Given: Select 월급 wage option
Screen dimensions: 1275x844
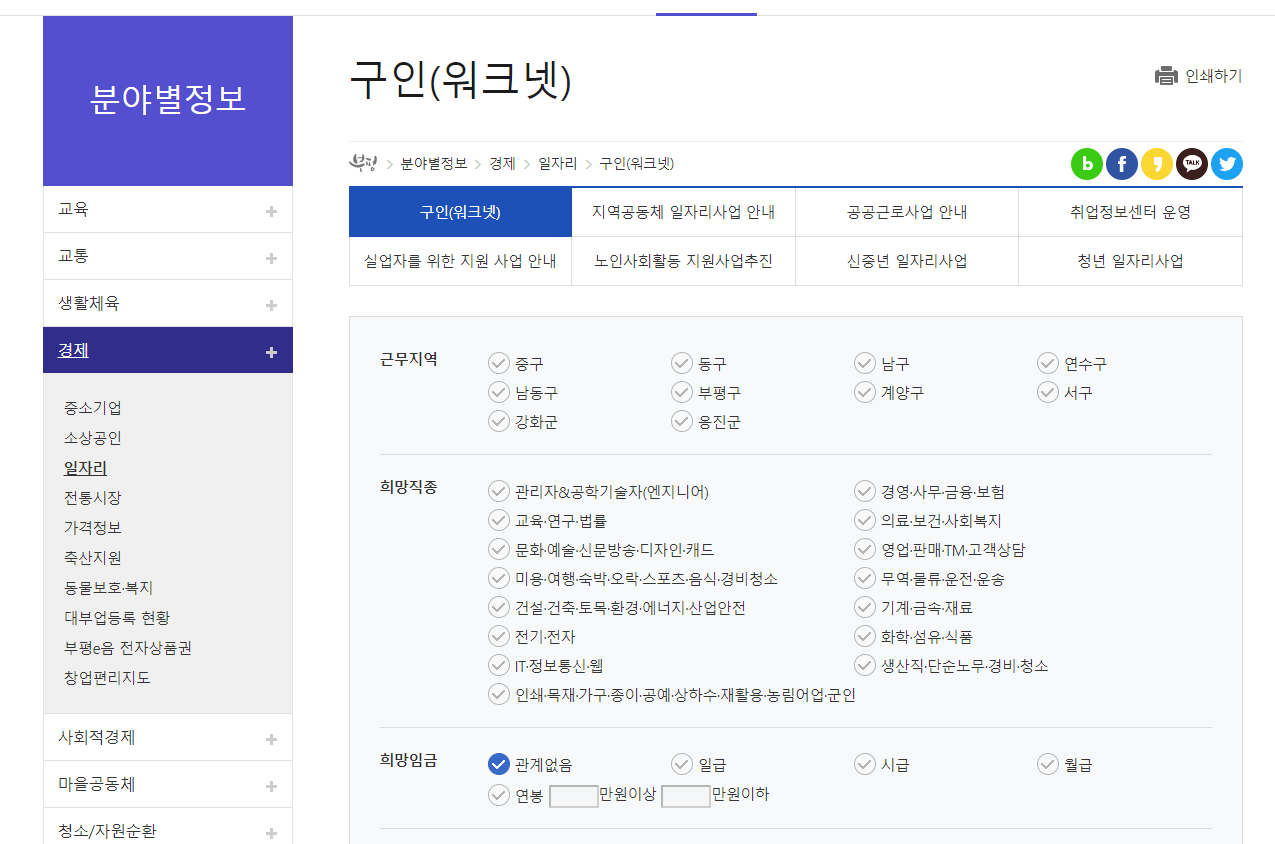Looking at the screenshot, I should click(x=1048, y=764).
